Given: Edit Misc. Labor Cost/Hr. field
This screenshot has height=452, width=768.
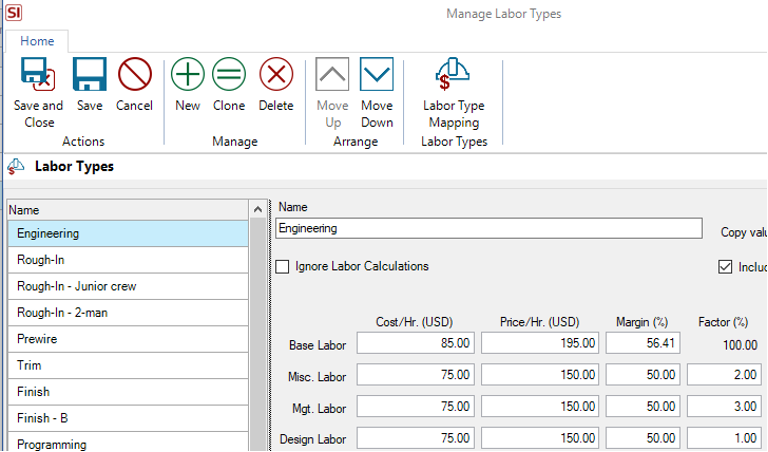Looking at the screenshot, I should (x=415, y=375).
